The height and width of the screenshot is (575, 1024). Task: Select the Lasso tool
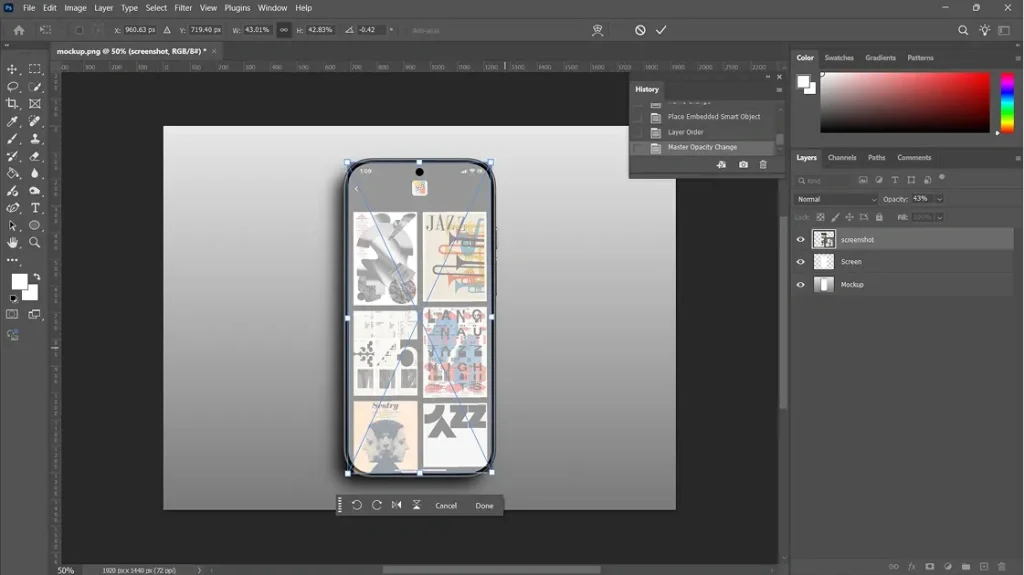[12, 86]
